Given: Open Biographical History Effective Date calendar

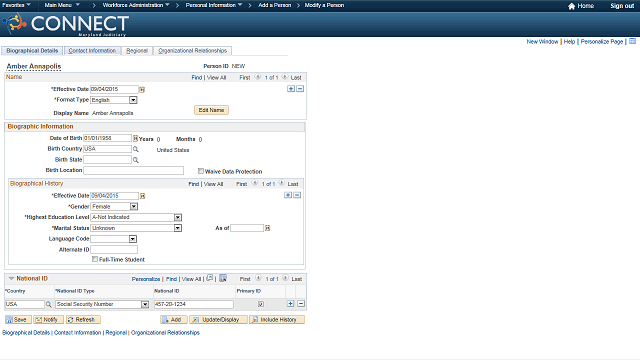Looking at the screenshot, I should click(x=142, y=196).
